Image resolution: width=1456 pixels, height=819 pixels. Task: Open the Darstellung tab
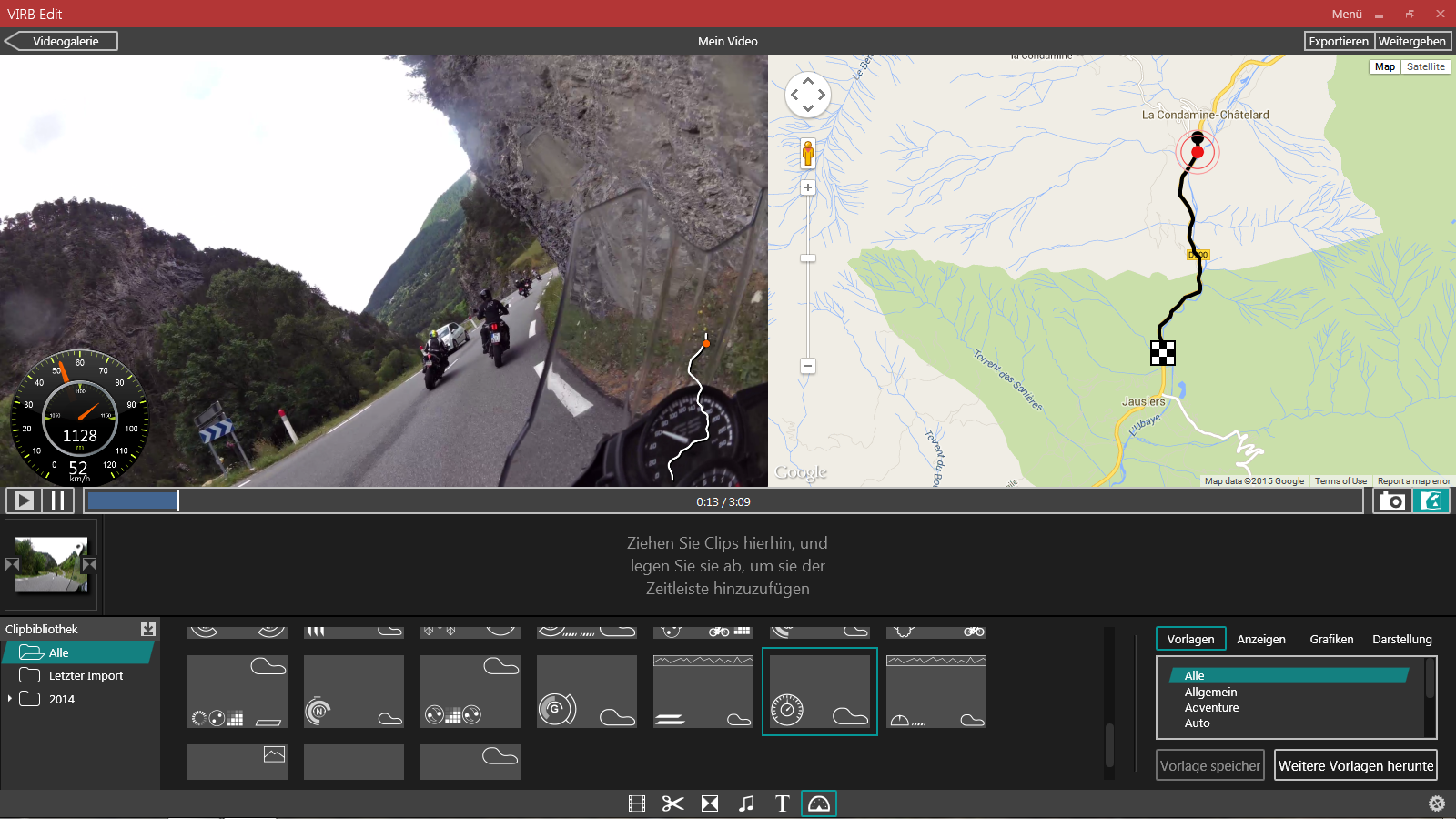pyautogui.click(x=1401, y=639)
